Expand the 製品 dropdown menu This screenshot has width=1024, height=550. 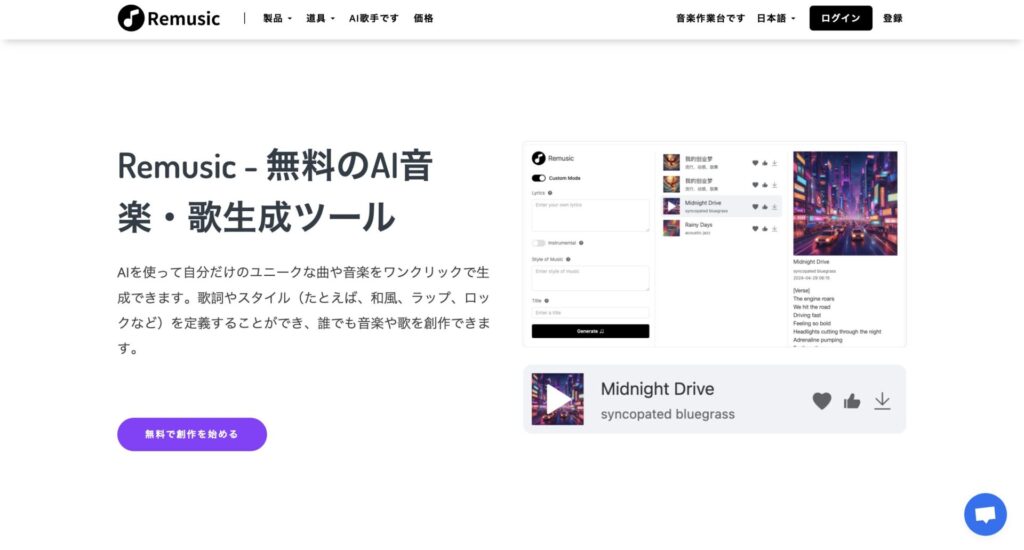pyautogui.click(x=278, y=18)
